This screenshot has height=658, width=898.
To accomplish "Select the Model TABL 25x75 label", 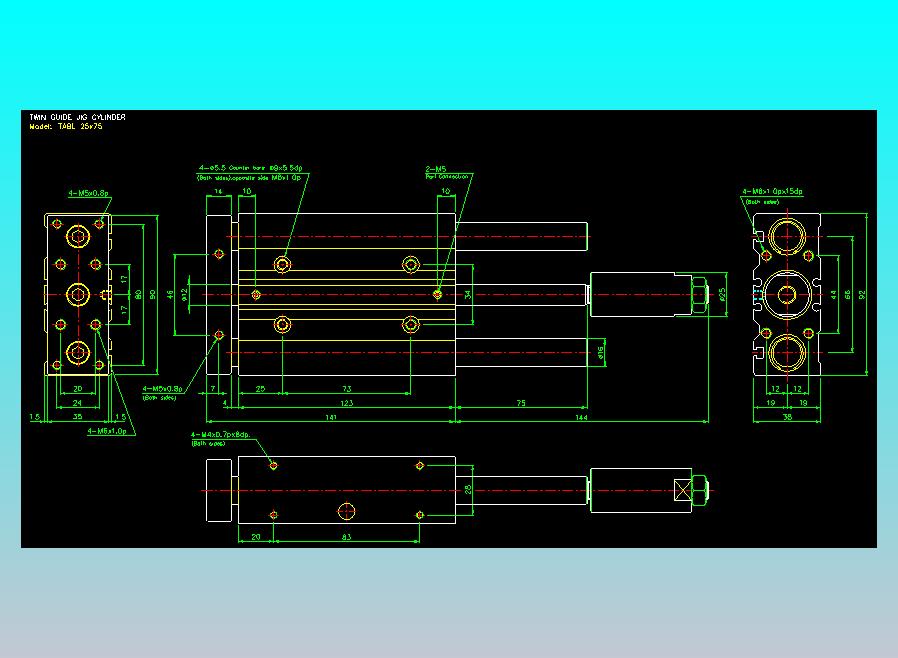I will (66, 127).
